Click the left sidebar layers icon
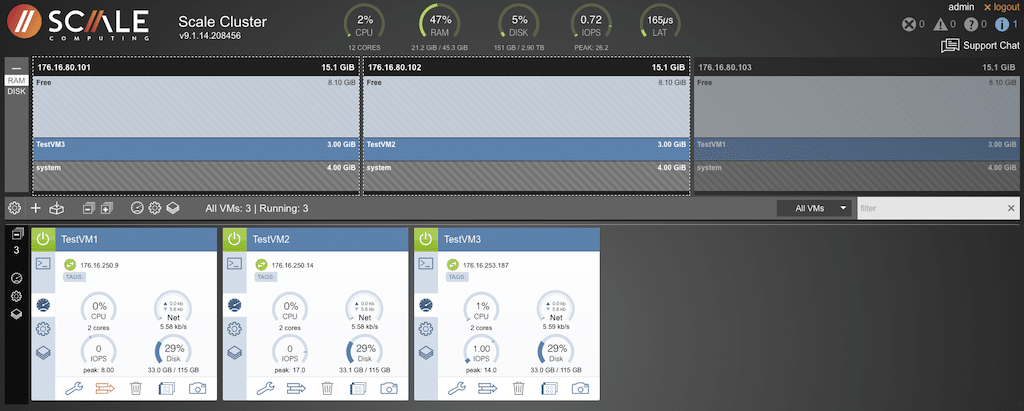 (17, 314)
